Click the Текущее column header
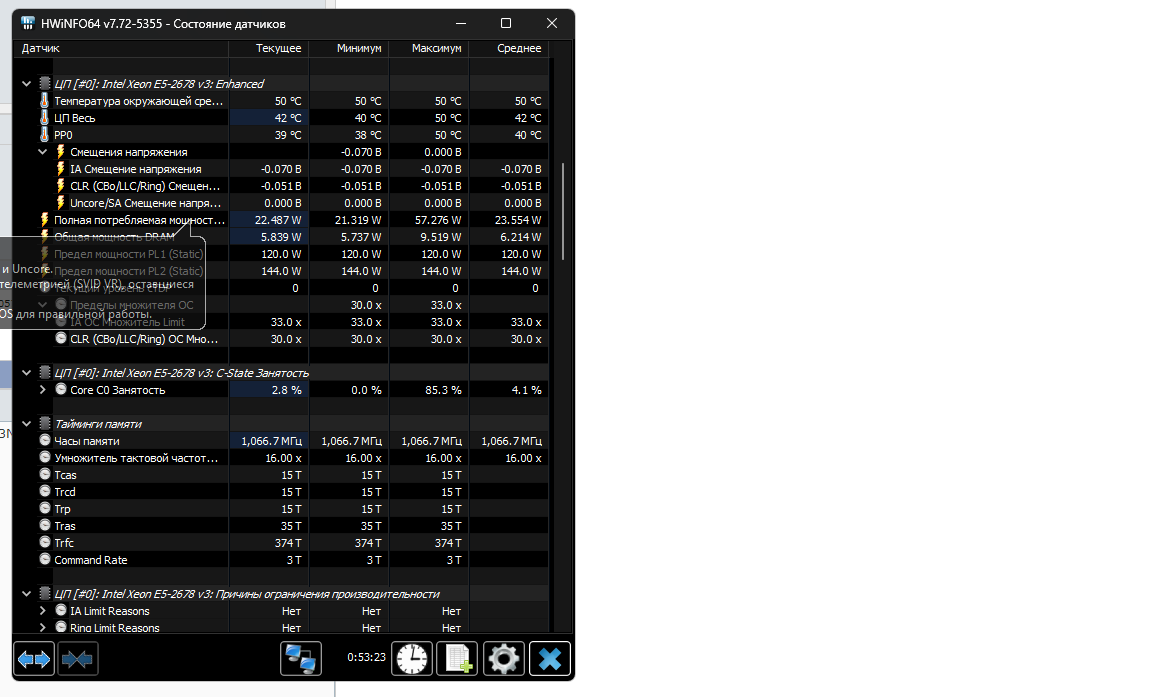The image size is (1152, 697). pos(269,48)
